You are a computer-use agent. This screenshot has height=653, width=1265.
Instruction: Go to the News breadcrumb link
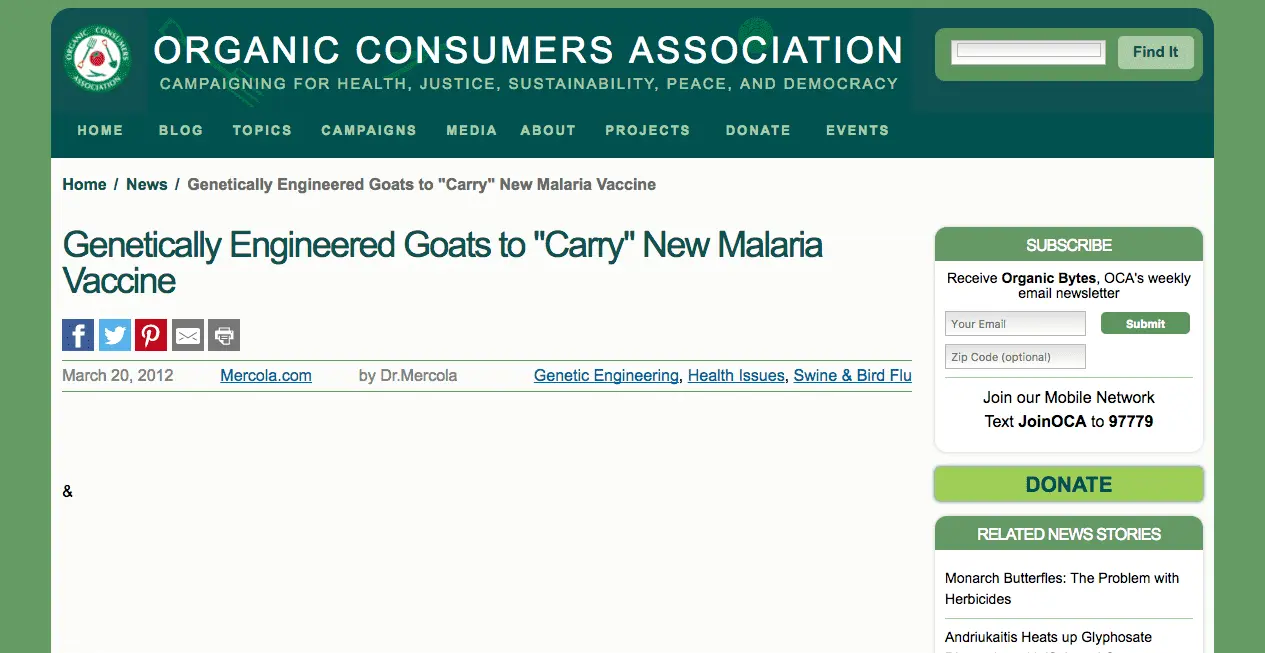pyautogui.click(x=147, y=184)
